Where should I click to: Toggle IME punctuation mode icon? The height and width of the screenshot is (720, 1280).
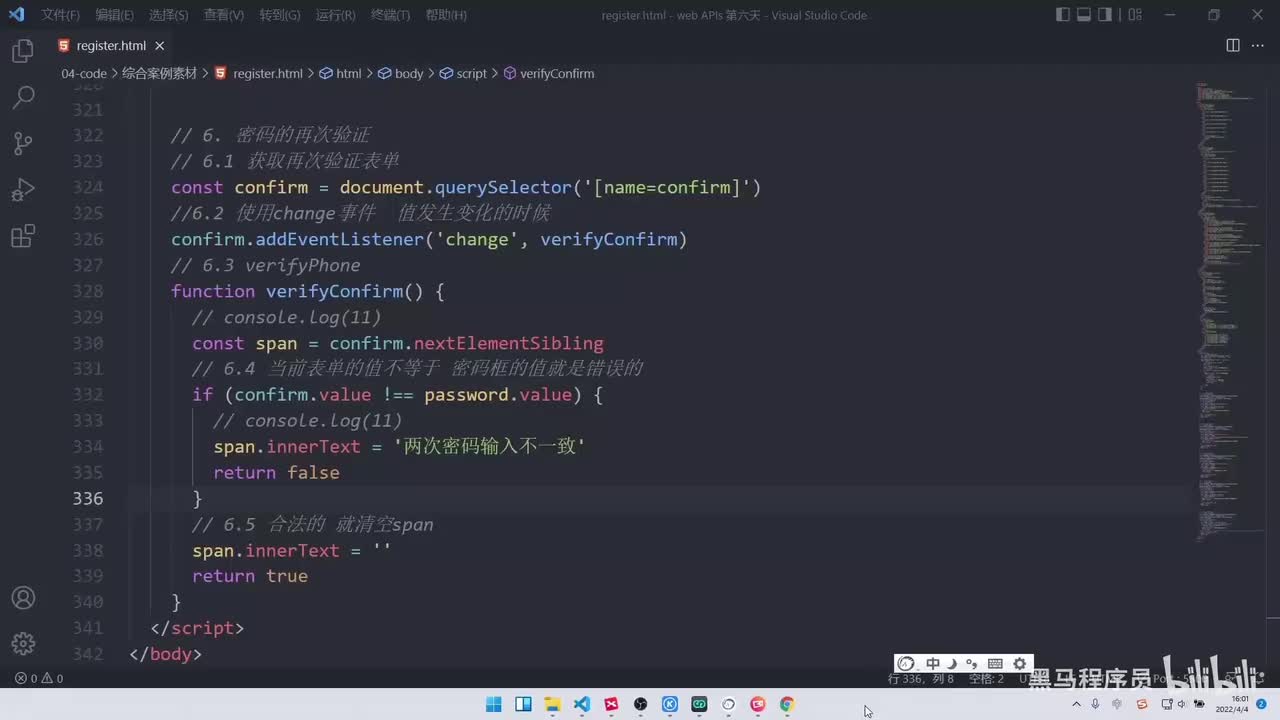point(972,664)
